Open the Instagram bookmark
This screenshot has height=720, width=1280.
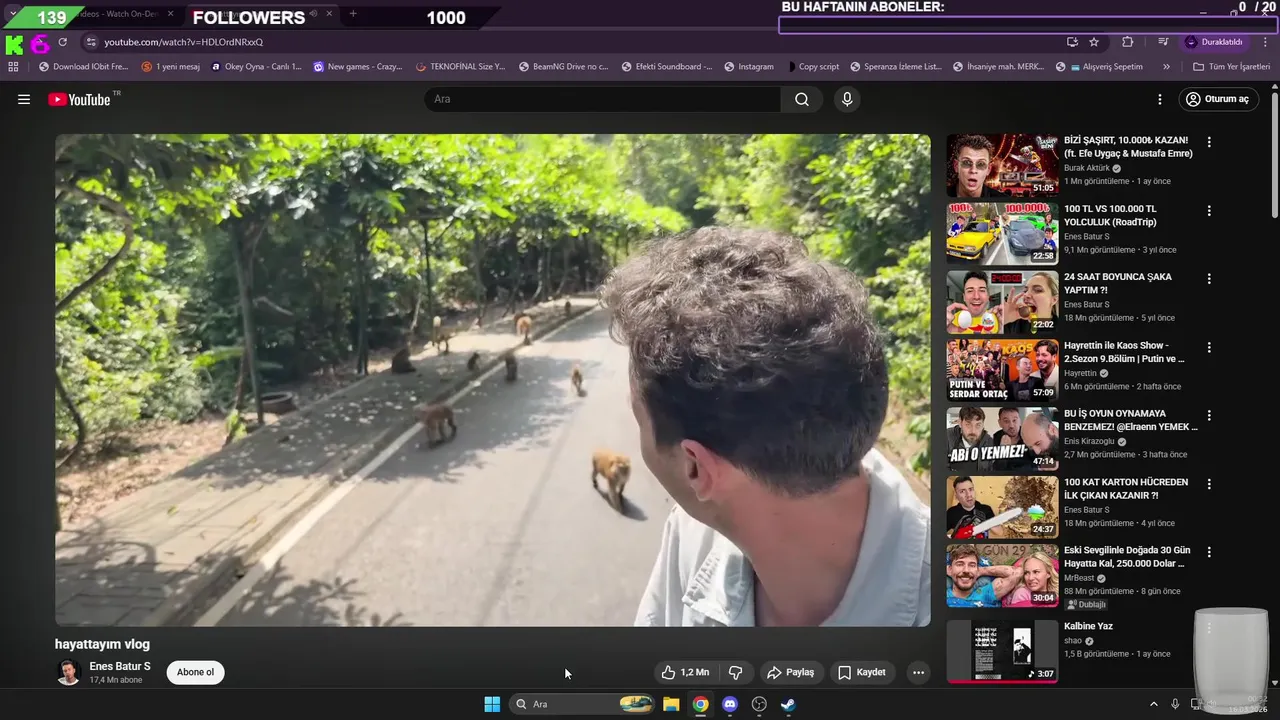click(x=748, y=67)
